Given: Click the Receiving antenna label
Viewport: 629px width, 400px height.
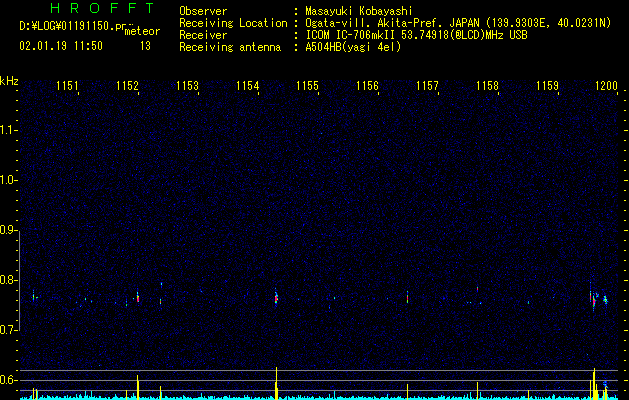Looking at the screenshot, I should click(x=230, y=47).
